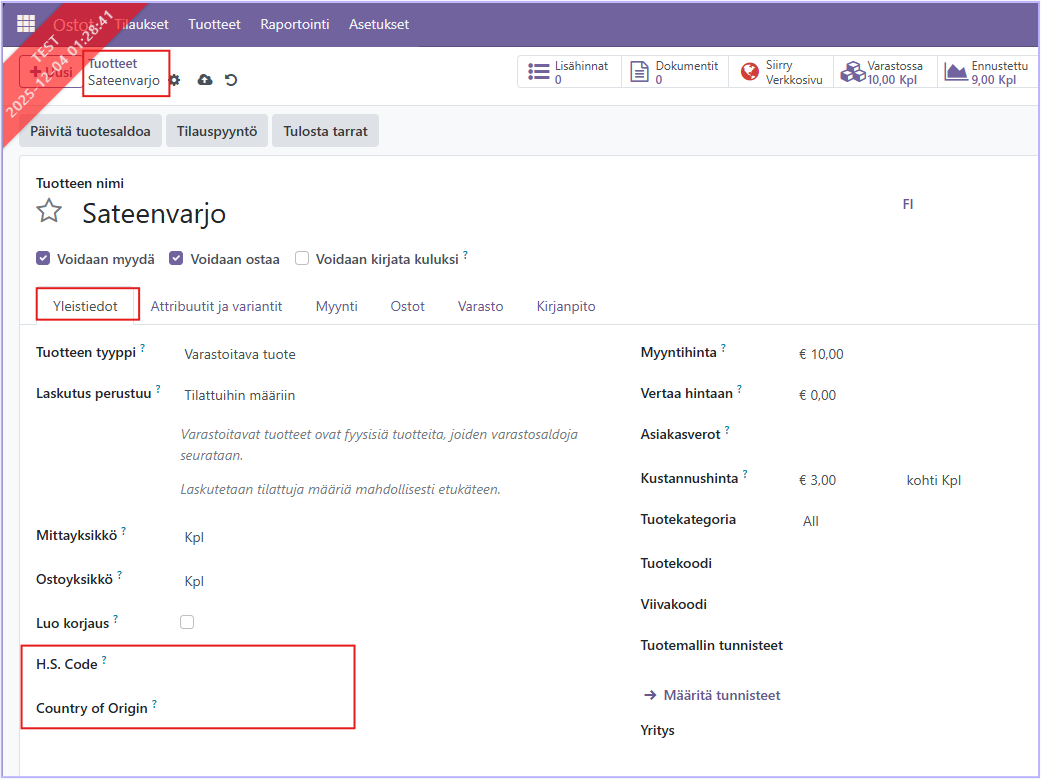
Task: Toggle the Voidaan myydä checkbox
Action: [x=43, y=258]
